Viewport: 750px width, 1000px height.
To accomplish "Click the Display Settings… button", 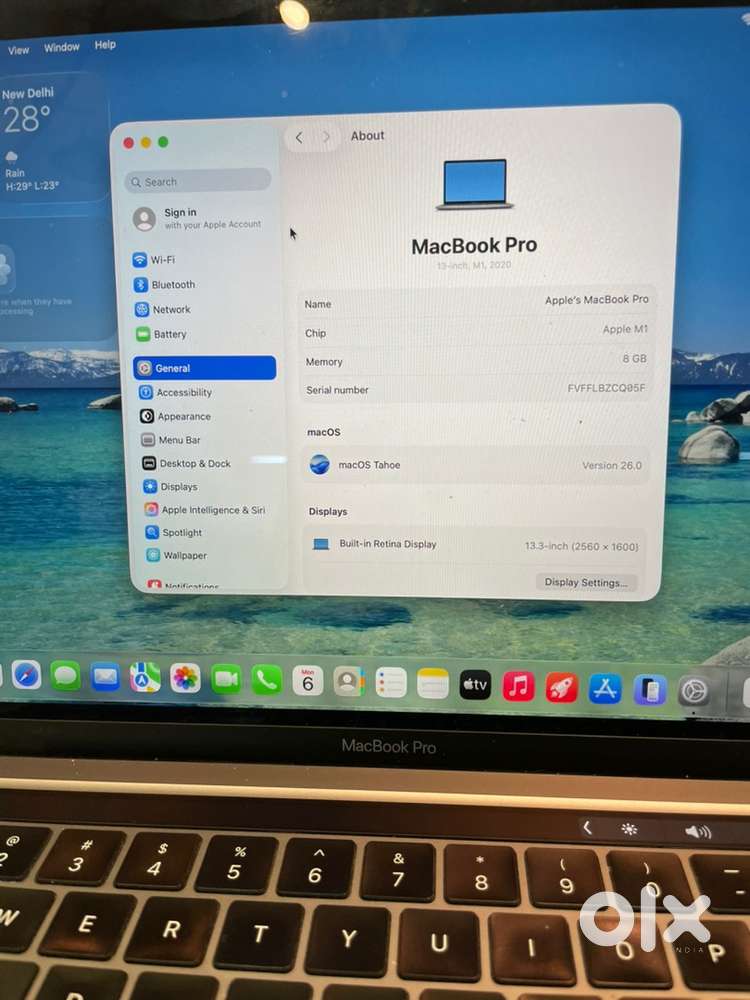I will [x=586, y=583].
